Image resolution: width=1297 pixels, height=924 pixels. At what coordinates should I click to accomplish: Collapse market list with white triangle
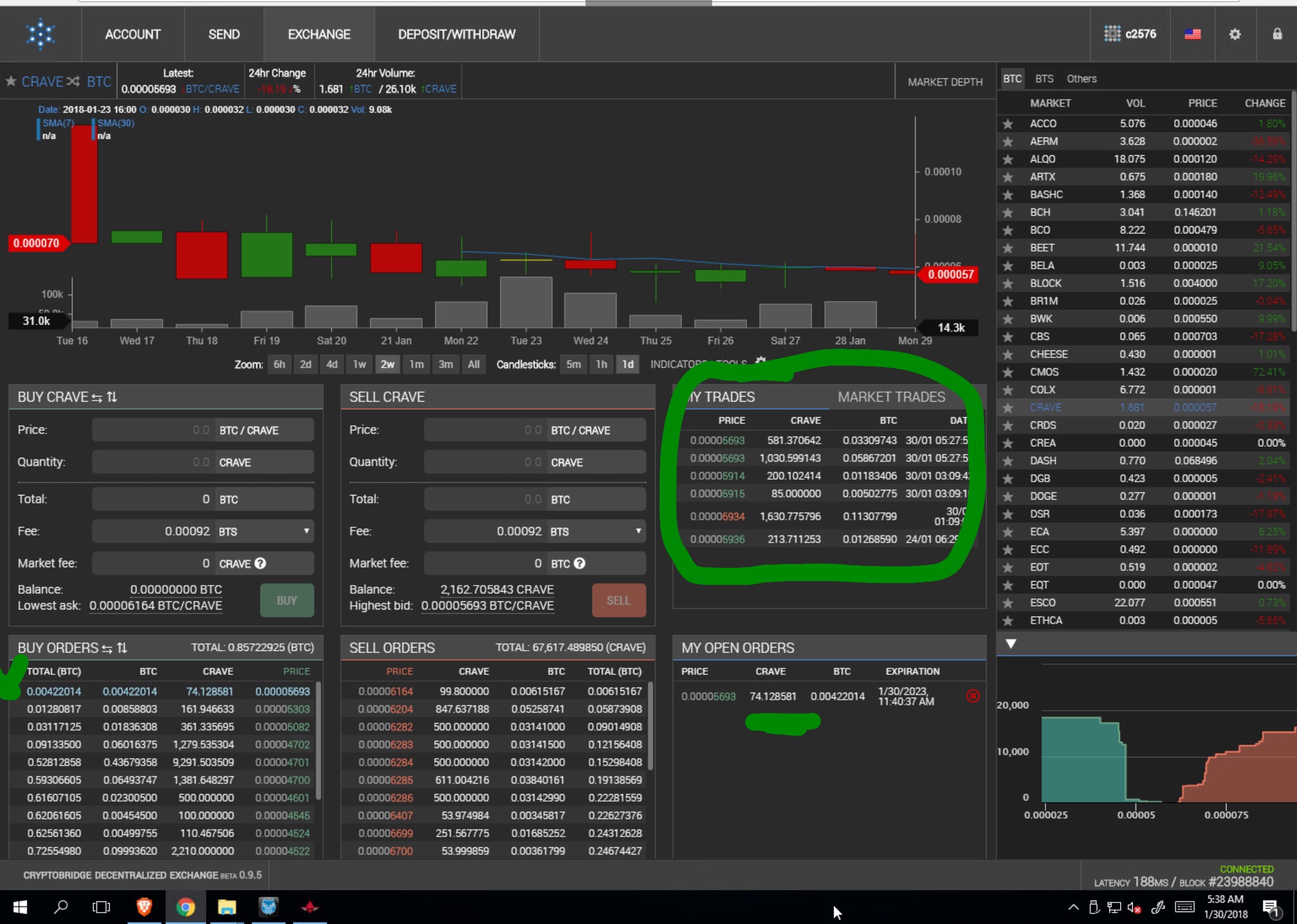pyautogui.click(x=1011, y=644)
